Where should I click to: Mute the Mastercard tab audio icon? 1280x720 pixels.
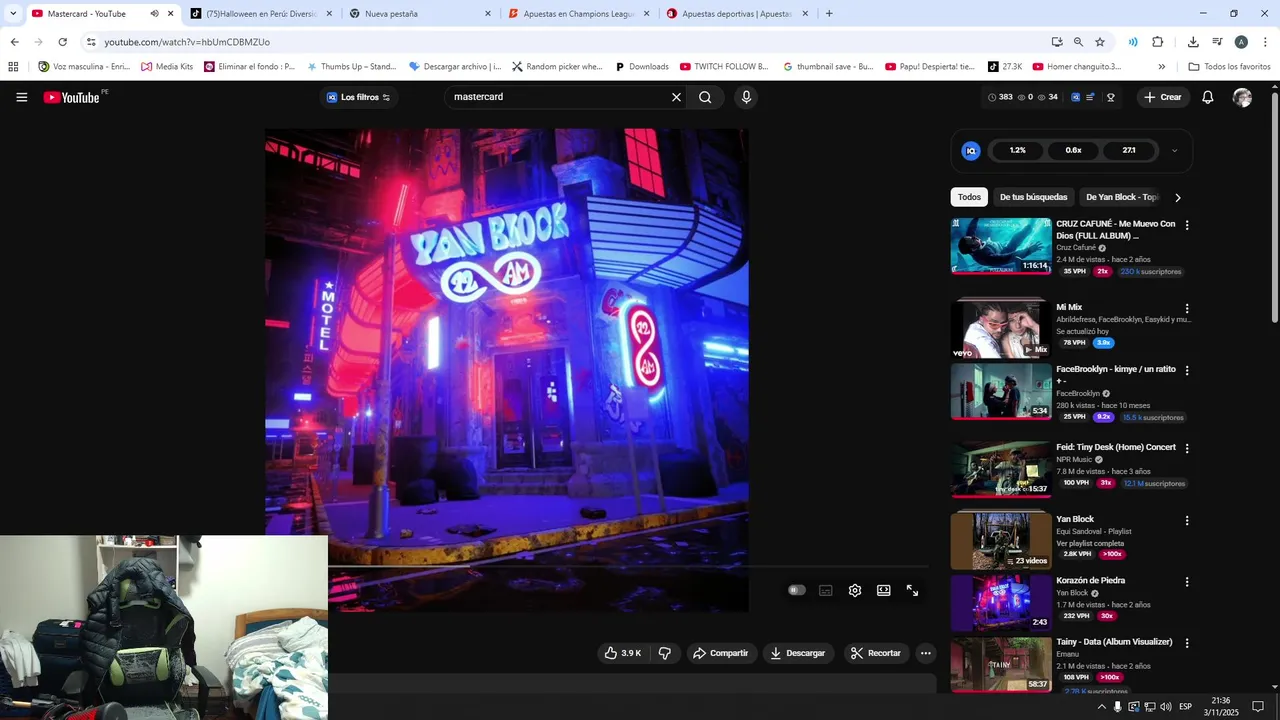154,14
